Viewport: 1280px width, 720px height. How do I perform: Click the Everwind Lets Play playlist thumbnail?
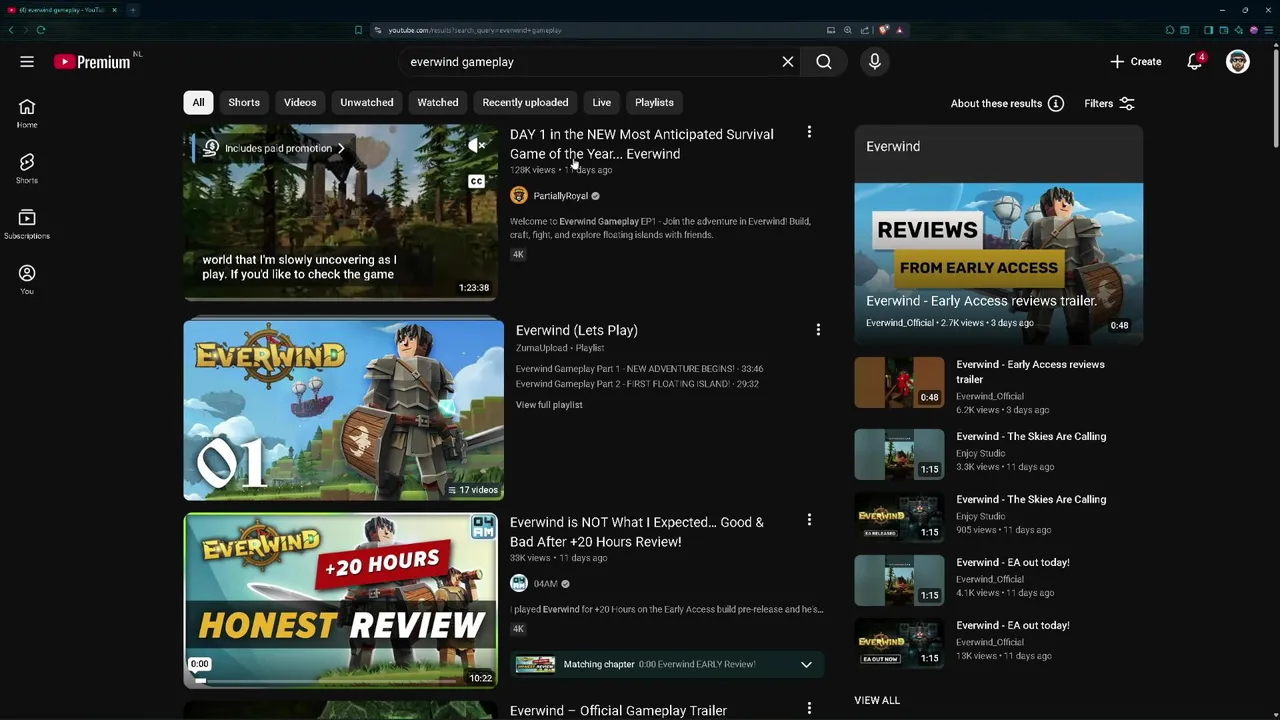[343, 409]
